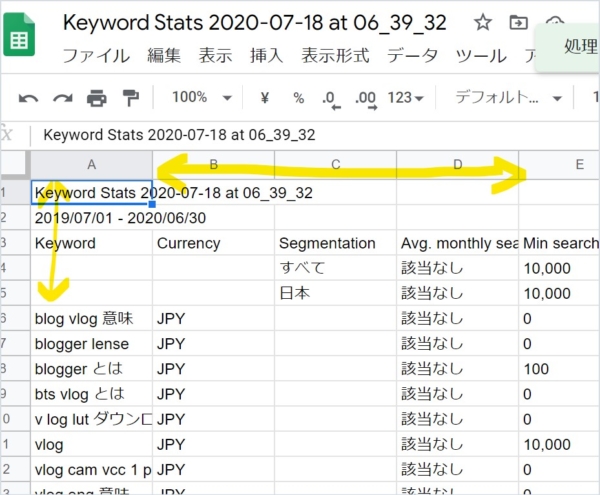Select the すべて cell
The image size is (600, 495).
336,268
